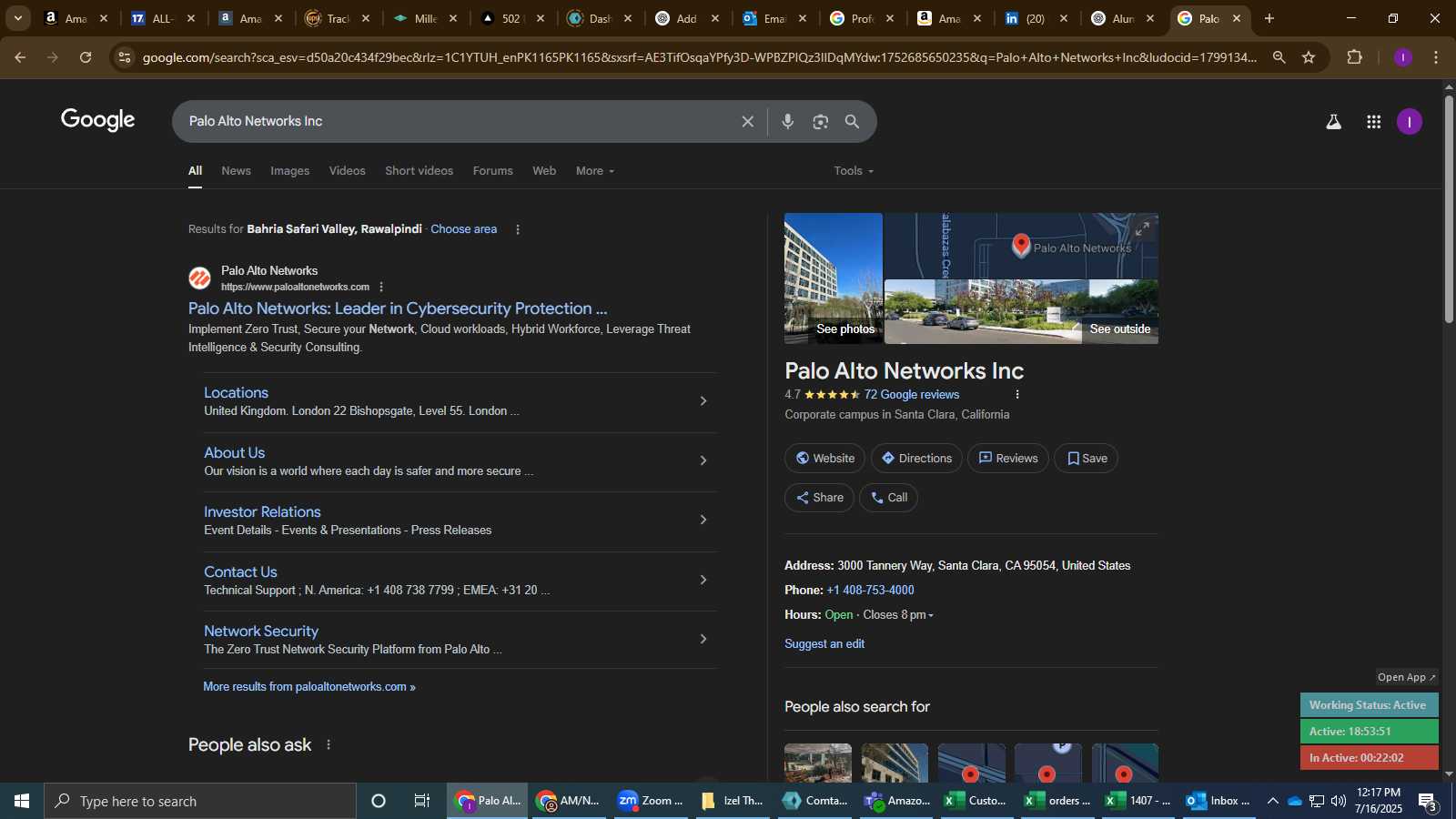Open Google Search Labs flask icon
Screen dimensions: 1456x819
tap(1333, 121)
